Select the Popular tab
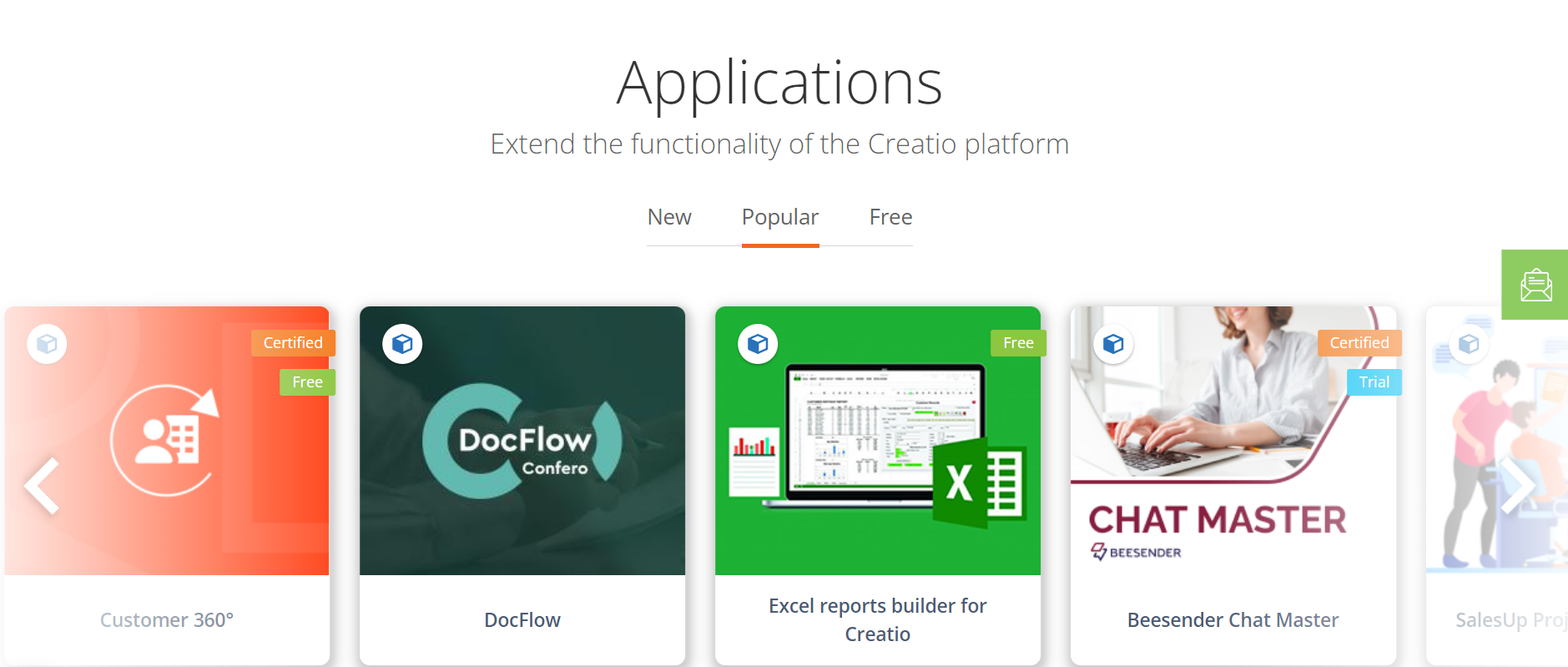 tap(780, 217)
